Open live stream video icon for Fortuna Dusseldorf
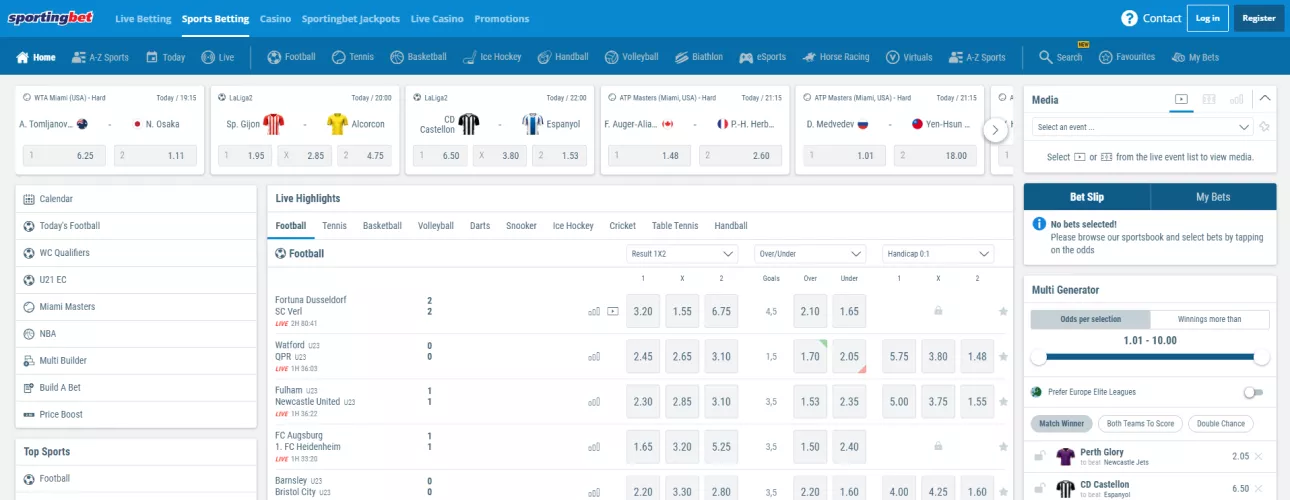 (x=613, y=311)
